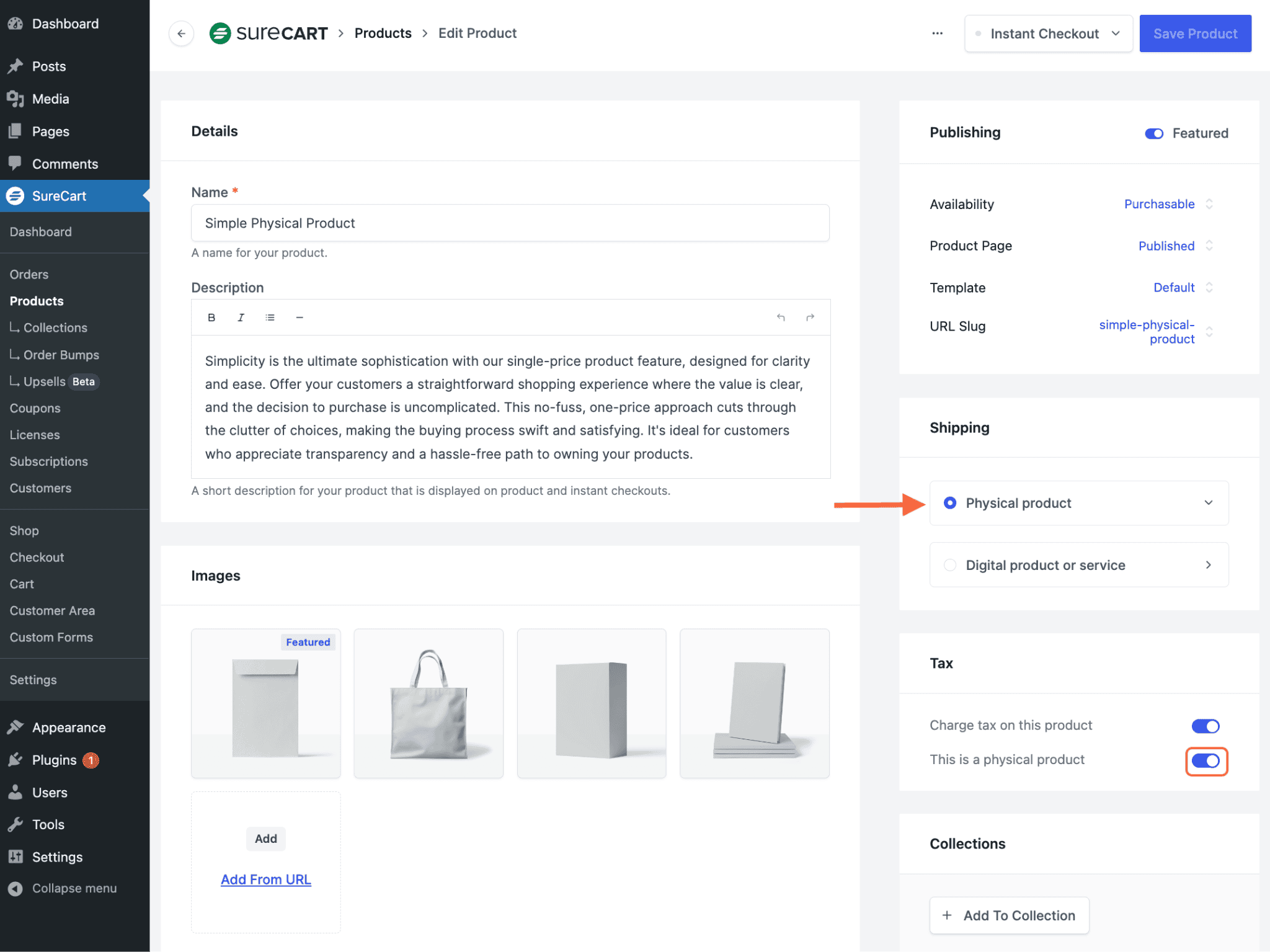Viewport: 1270px width, 952px height.
Task: Apply italic formatting in the description editor
Action: click(x=241, y=318)
